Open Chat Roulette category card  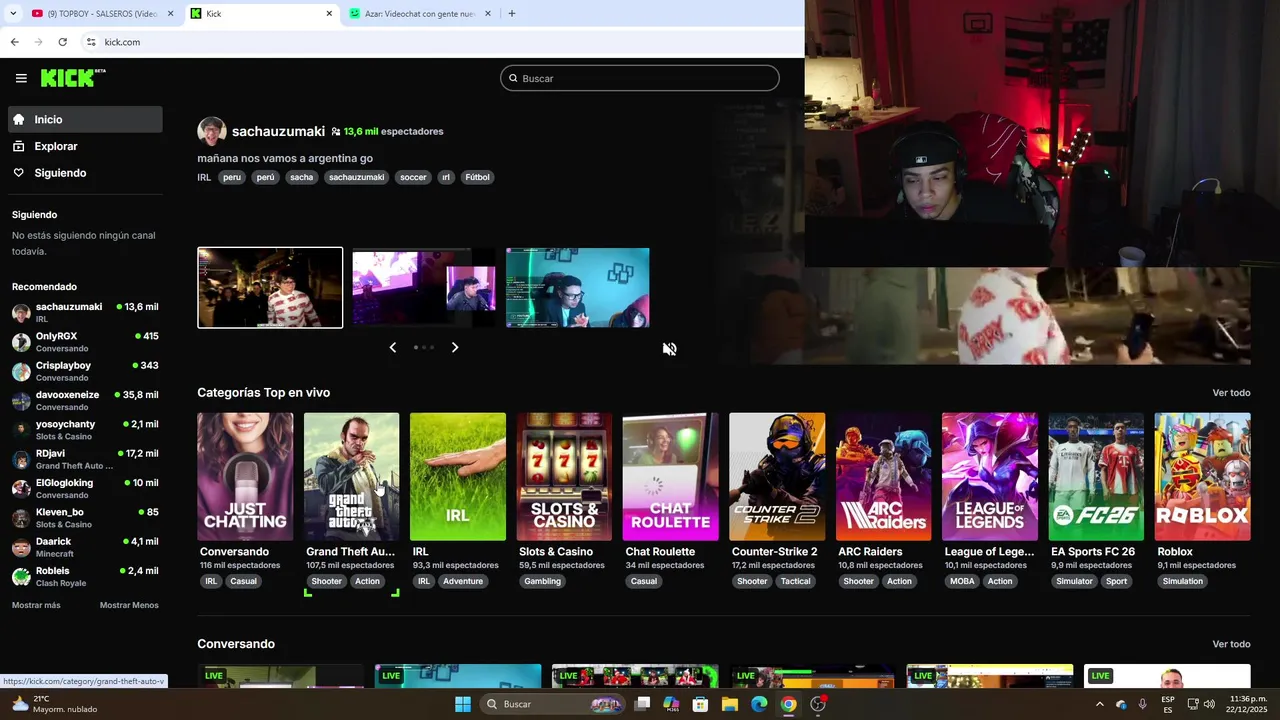point(670,476)
